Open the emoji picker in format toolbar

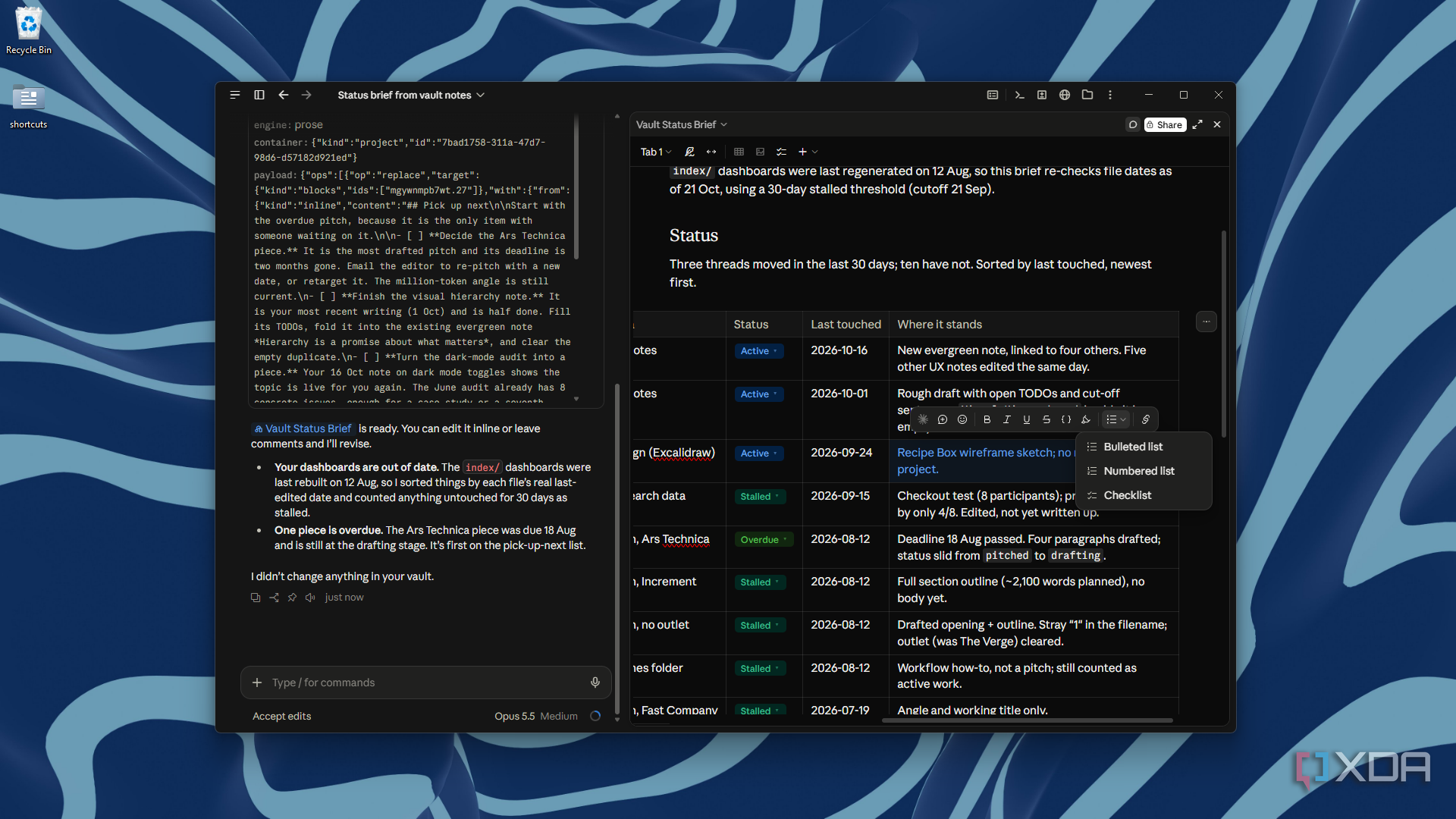coord(962,419)
